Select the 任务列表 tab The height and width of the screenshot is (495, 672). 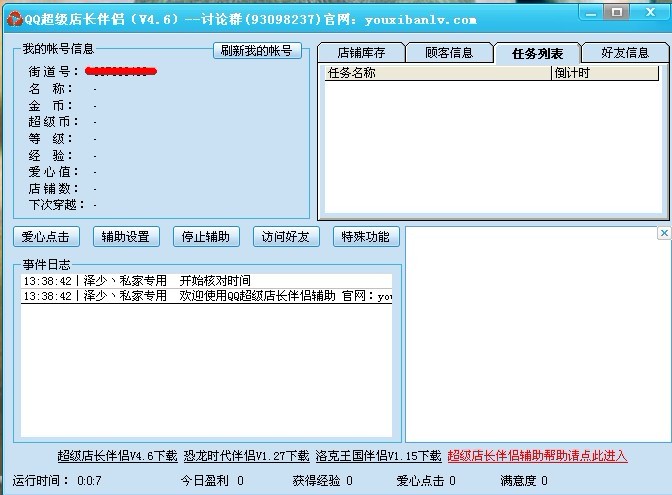[537, 54]
